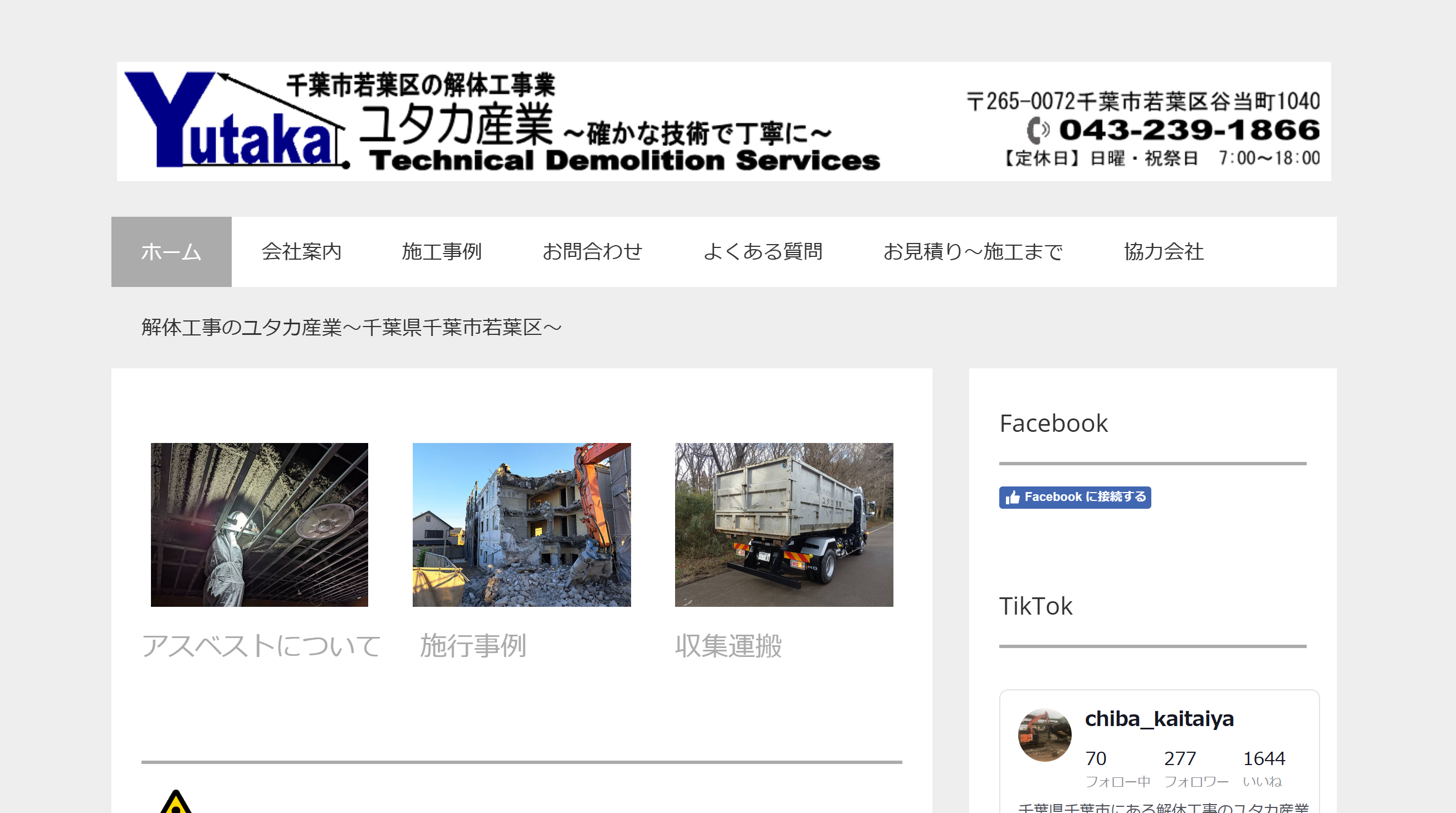This screenshot has width=1456, height=813.
Task: Click the 70 フォロー中 count
Action: 1117,769
